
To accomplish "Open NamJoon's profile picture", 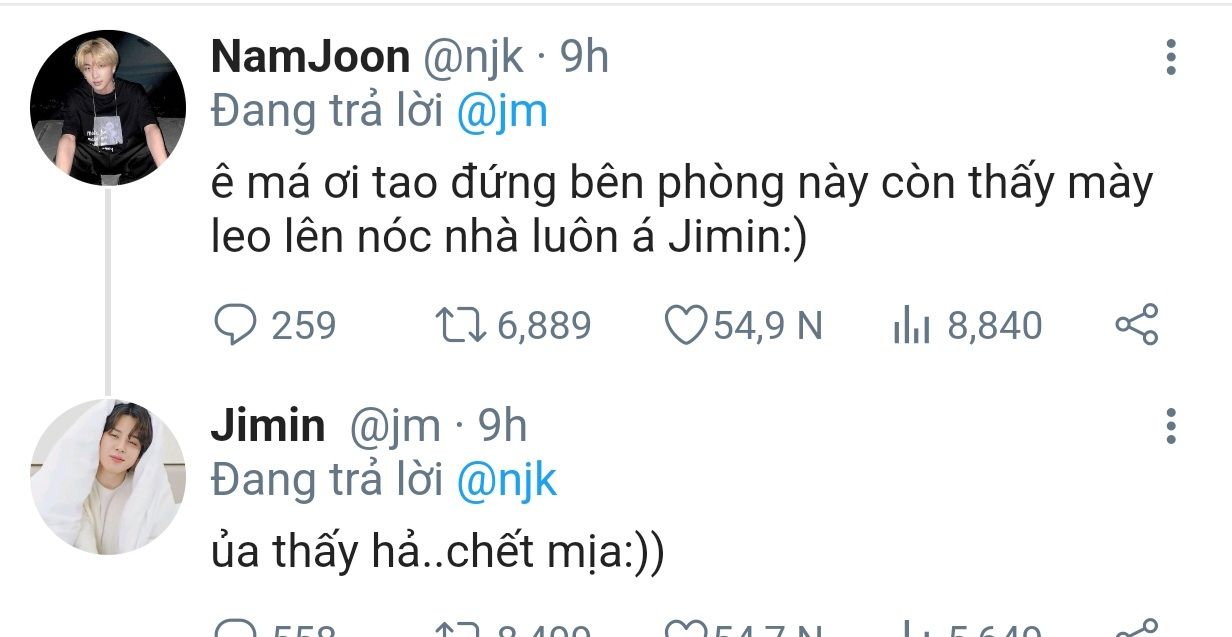I will pyautogui.click(x=108, y=108).
